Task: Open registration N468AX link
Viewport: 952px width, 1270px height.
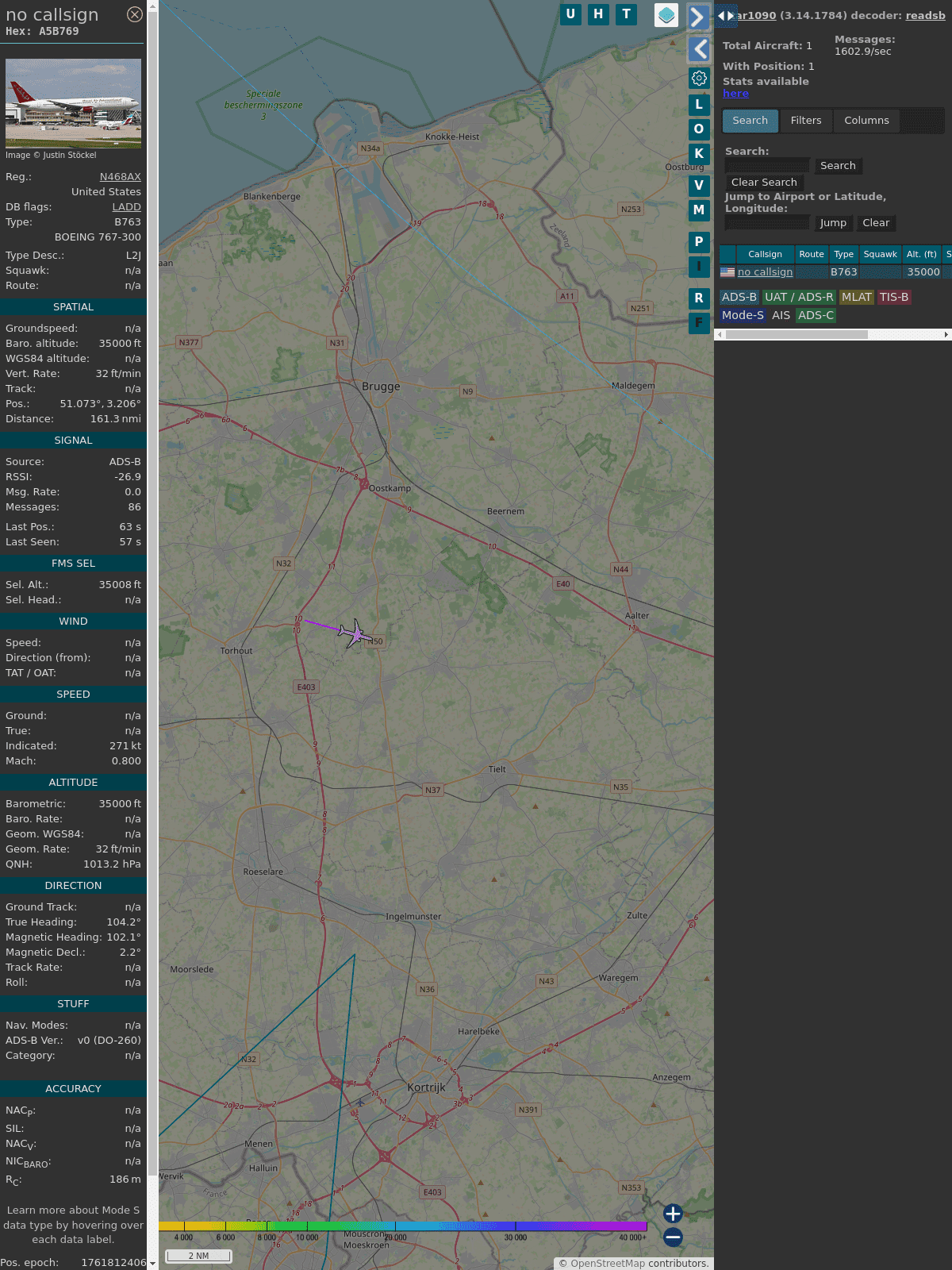Action: 121,176
